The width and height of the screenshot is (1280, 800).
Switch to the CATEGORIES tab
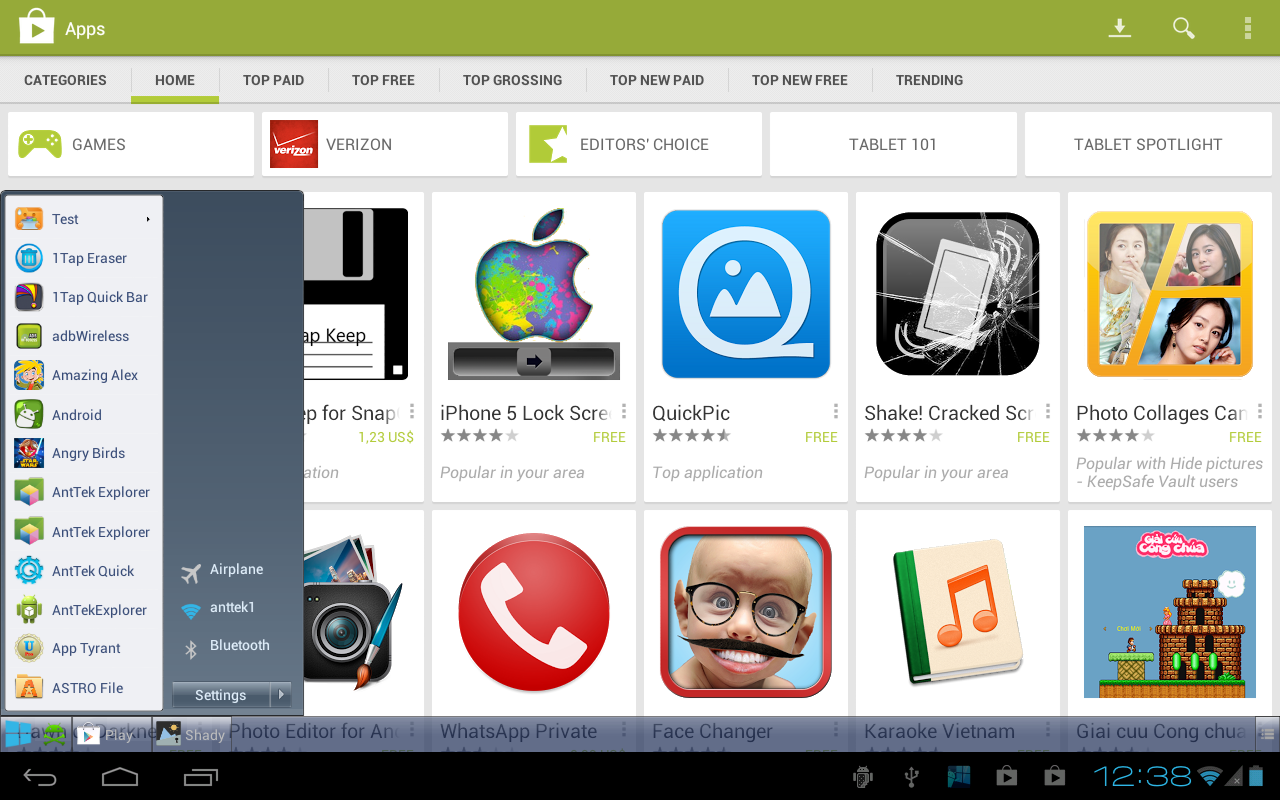[65, 80]
